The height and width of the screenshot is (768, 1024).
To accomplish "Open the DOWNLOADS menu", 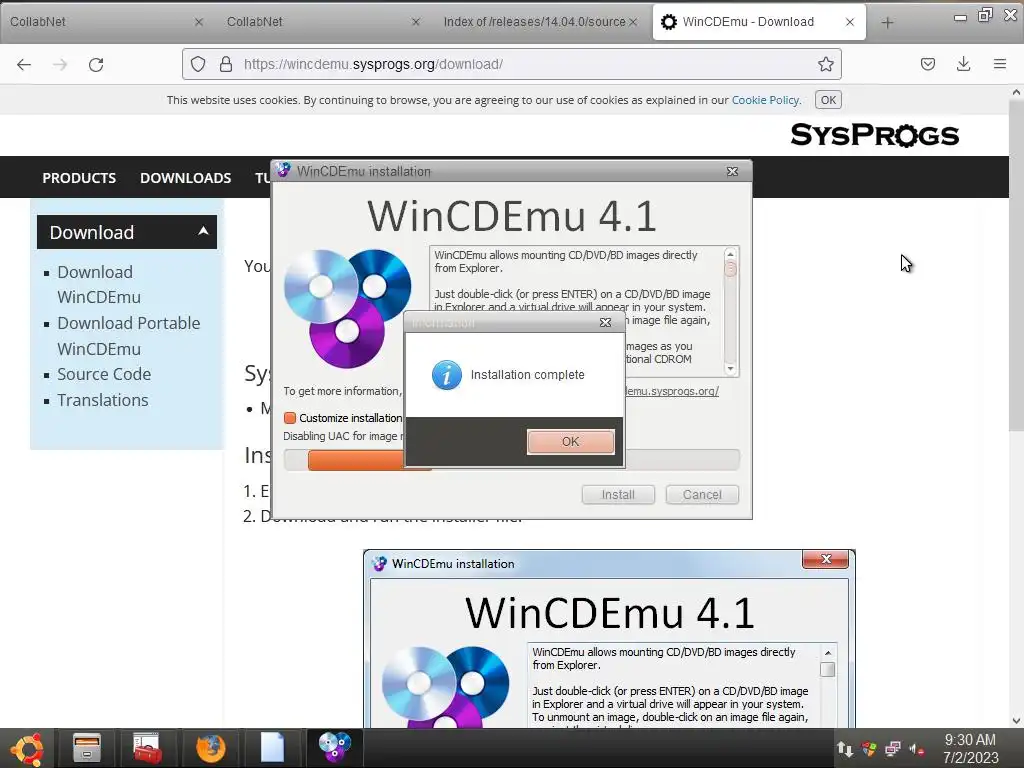I will pos(185,178).
